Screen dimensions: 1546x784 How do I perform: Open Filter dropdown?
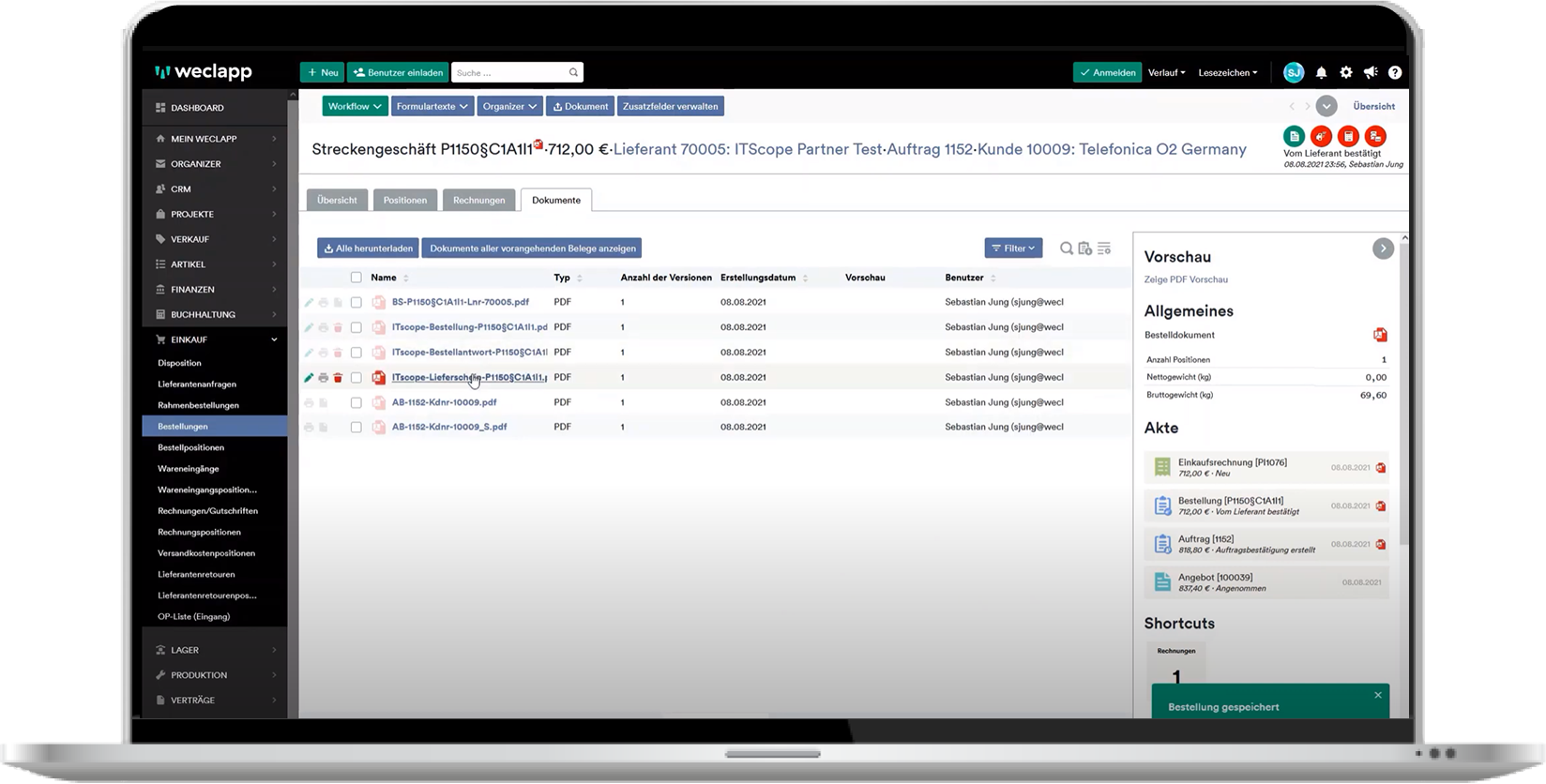(1013, 249)
